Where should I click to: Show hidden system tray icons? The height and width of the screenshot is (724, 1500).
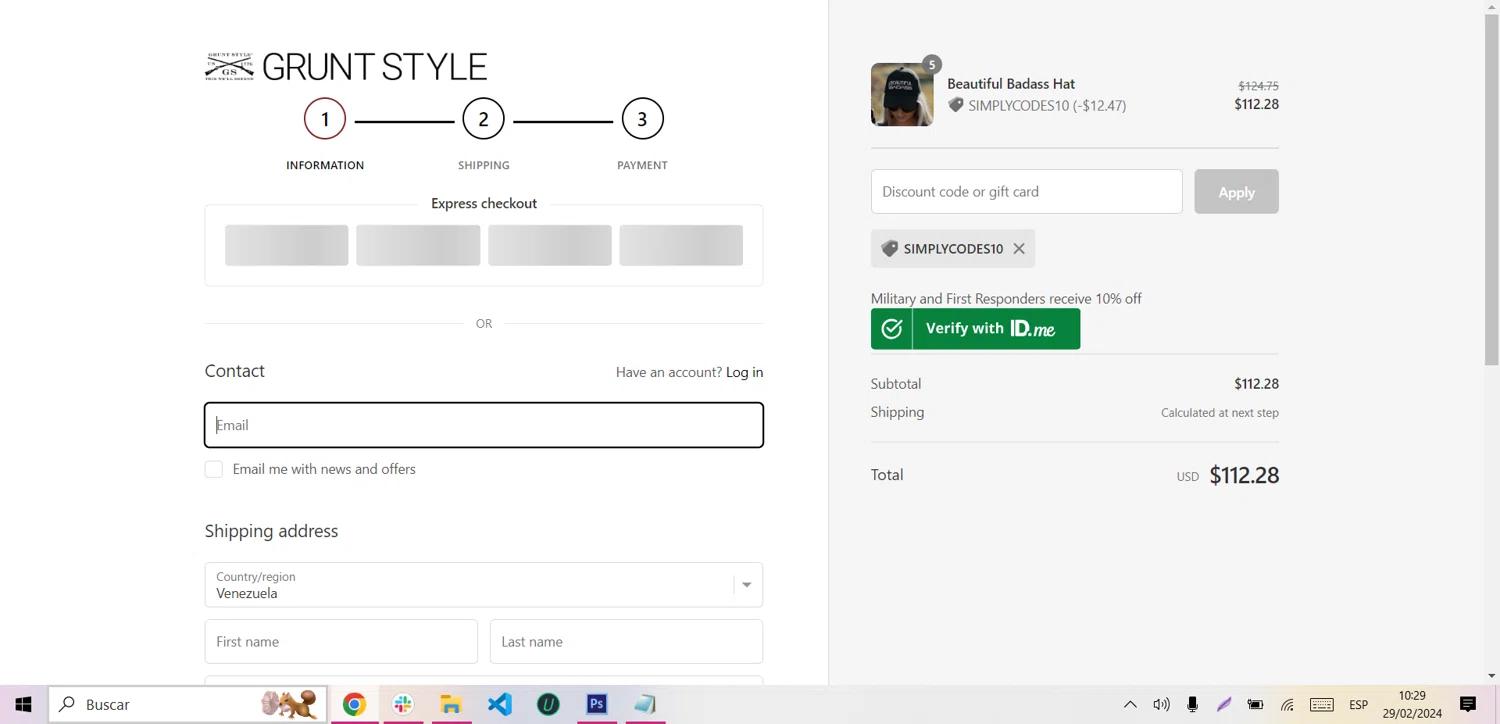1130,704
